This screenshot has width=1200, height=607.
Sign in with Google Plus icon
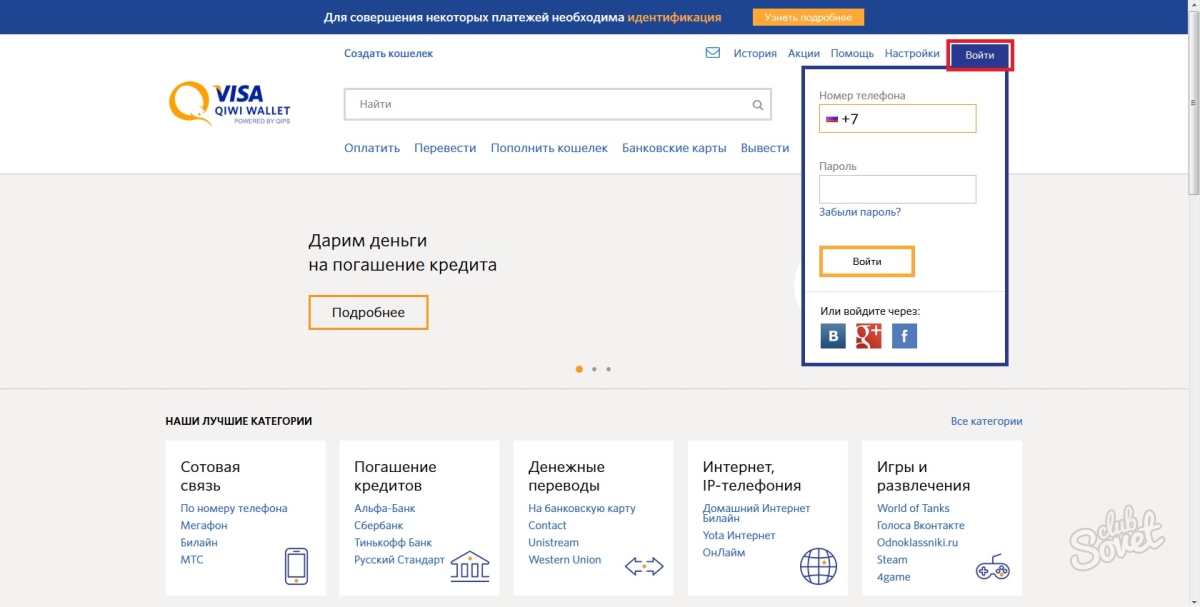pos(868,336)
